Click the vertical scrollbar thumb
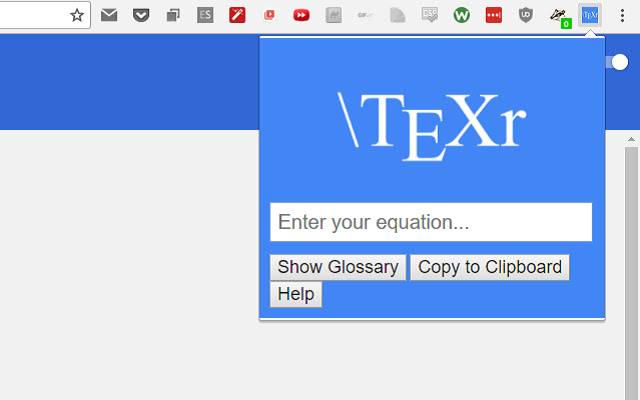Image resolution: width=640 pixels, height=400 pixels. pyautogui.click(x=631, y=273)
